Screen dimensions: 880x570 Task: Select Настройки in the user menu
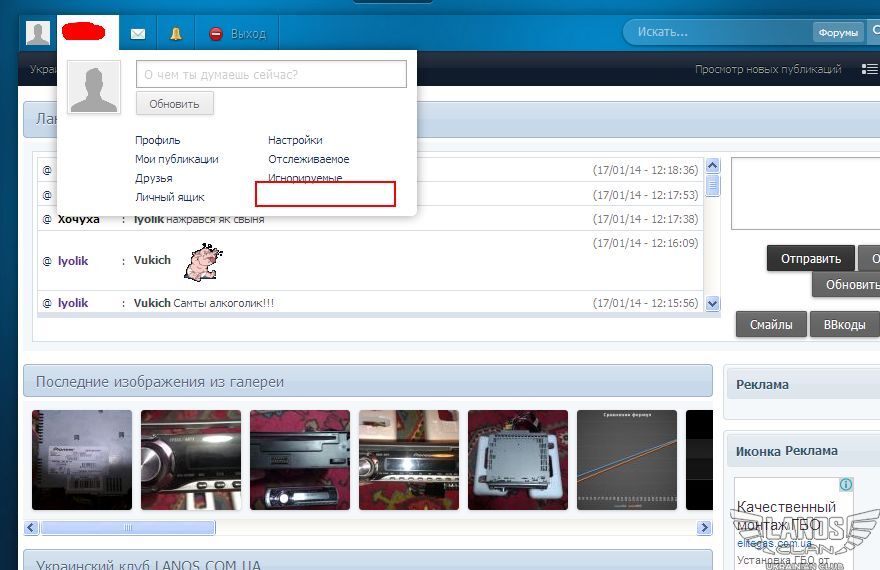coord(295,140)
